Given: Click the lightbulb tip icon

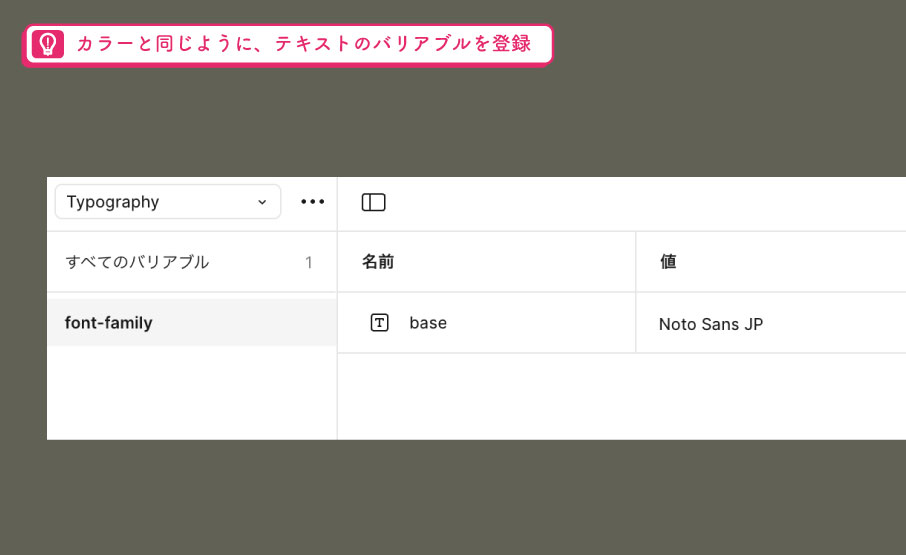Looking at the screenshot, I should point(47,44).
